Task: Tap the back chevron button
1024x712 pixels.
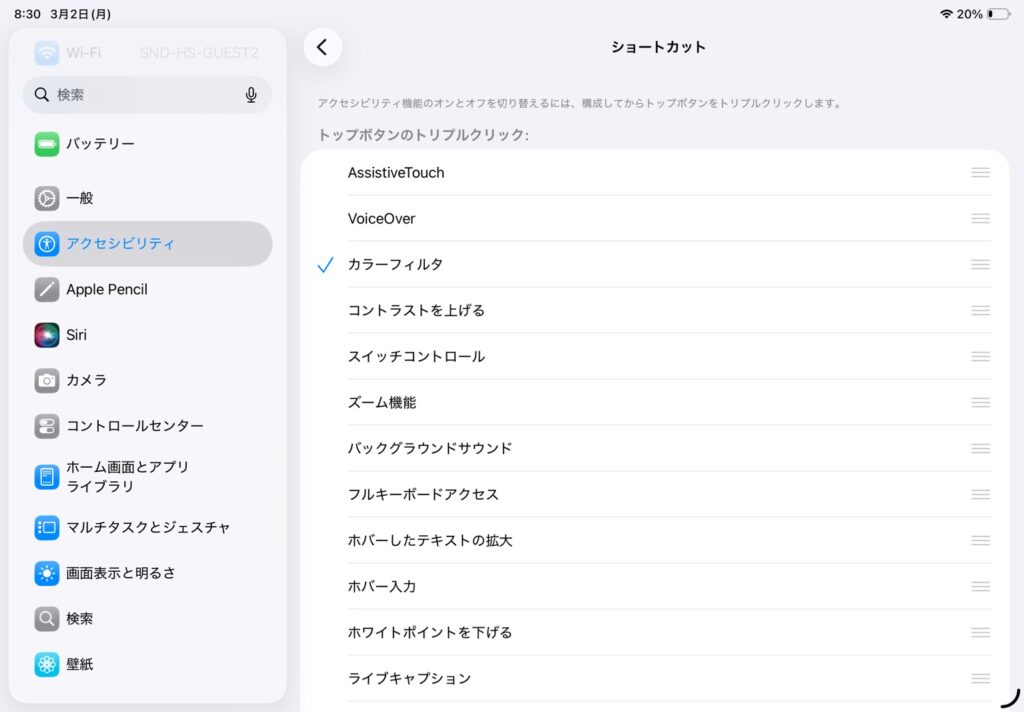Action: point(322,47)
